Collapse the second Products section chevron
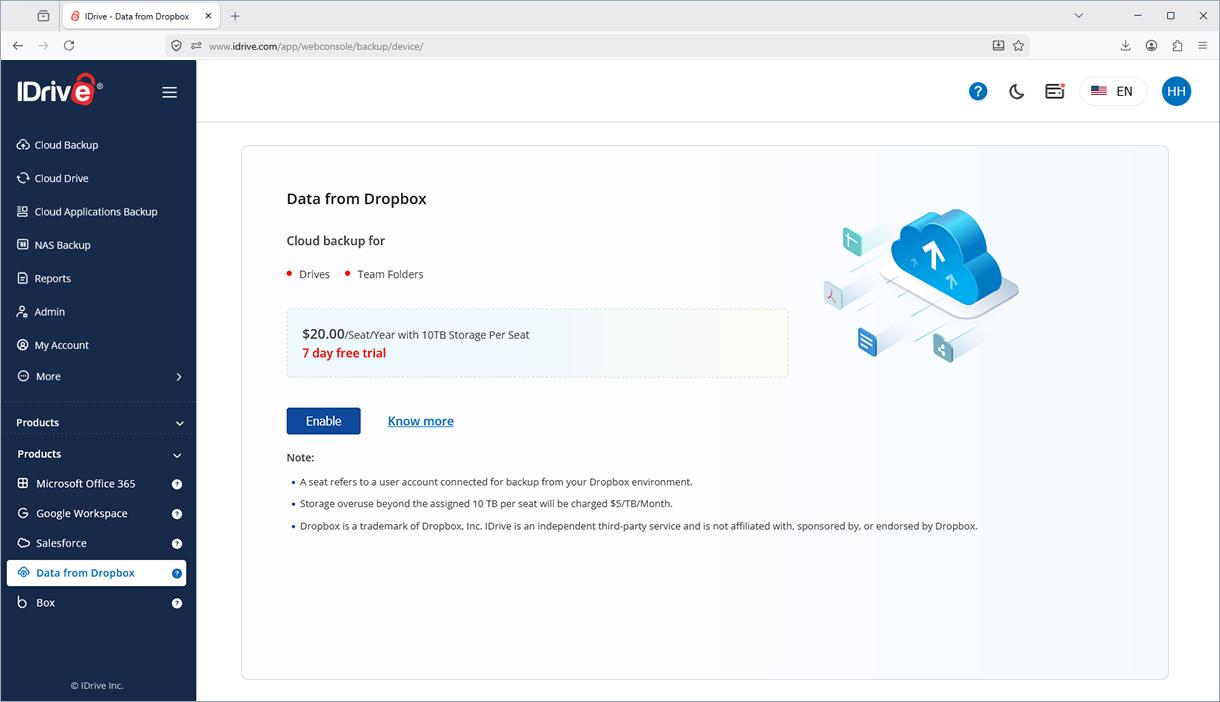The image size is (1220, 702). point(177,455)
